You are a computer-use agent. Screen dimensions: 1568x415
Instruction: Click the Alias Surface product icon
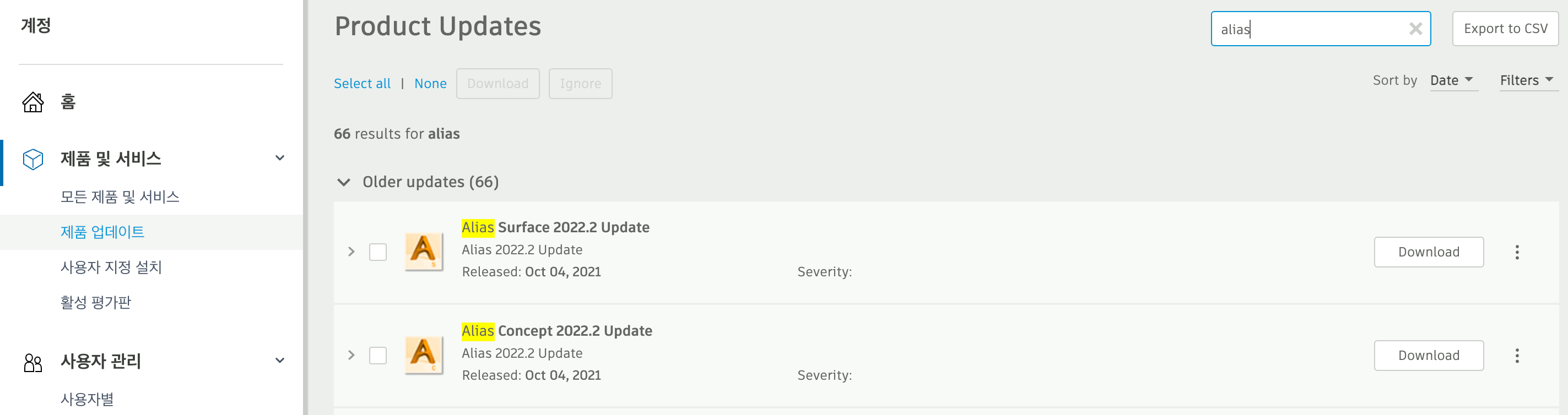[x=424, y=252]
